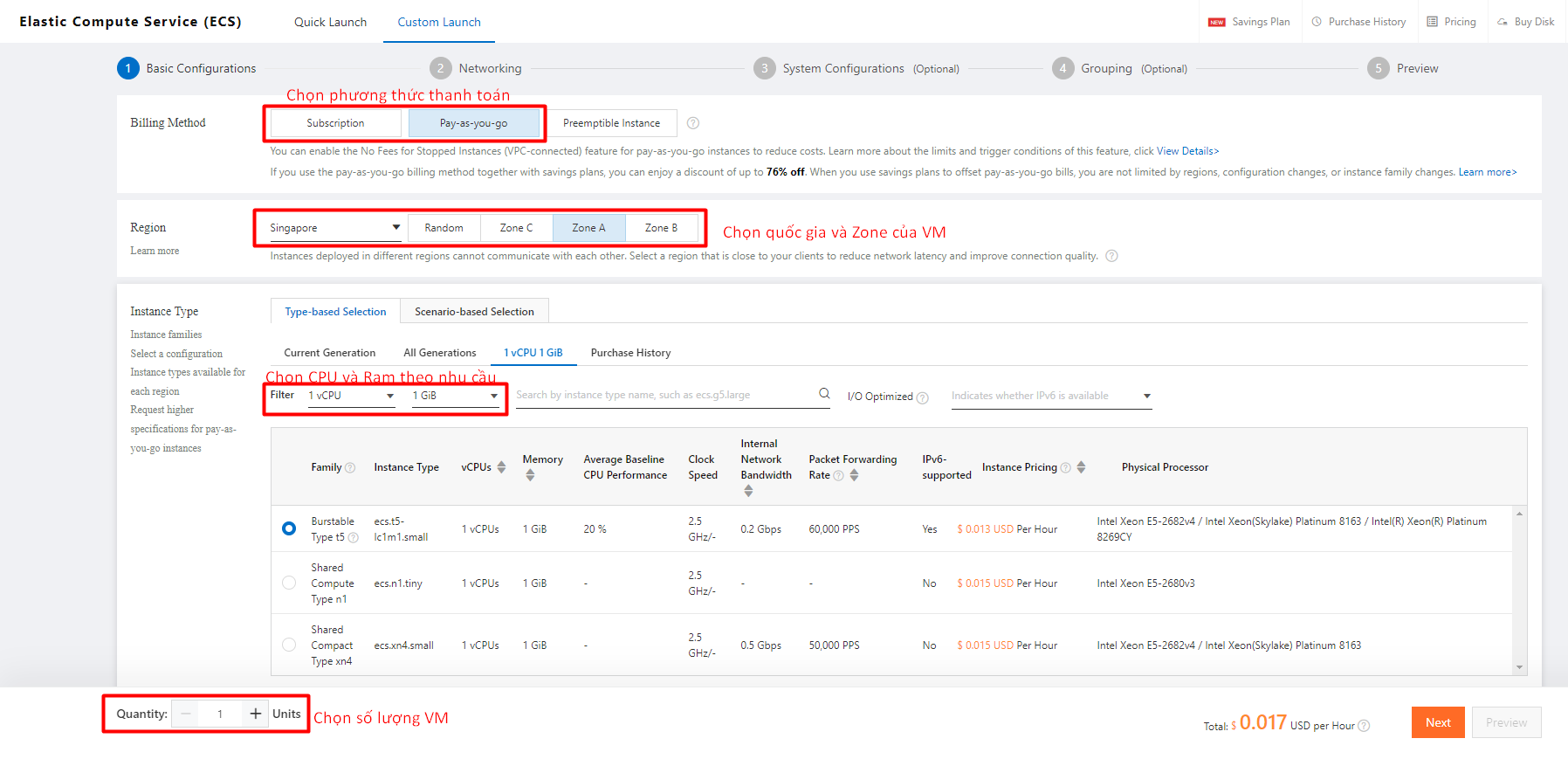The width and height of the screenshot is (1568, 773).
Task: Choose Pay-as-you-go billing method
Action: pyautogui.click(x=473, y=123)
